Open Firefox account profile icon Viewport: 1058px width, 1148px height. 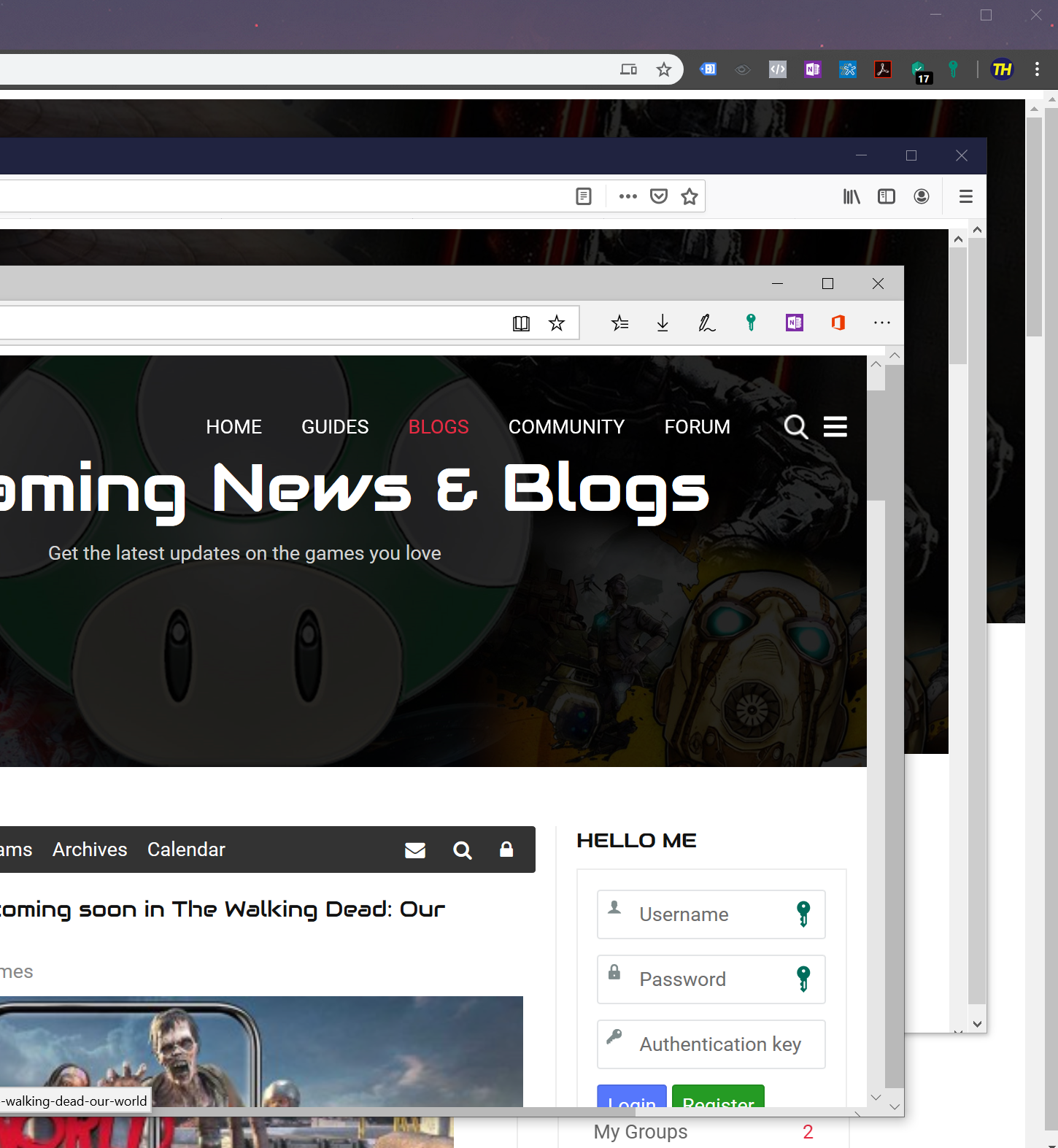pos(922,196)
